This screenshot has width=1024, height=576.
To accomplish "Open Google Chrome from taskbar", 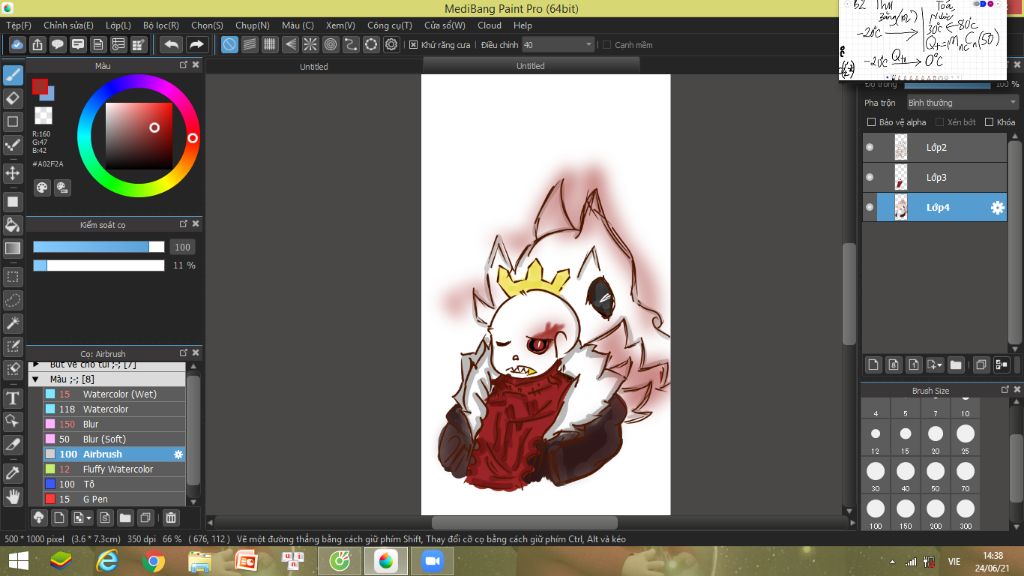I will pos(153,562).
